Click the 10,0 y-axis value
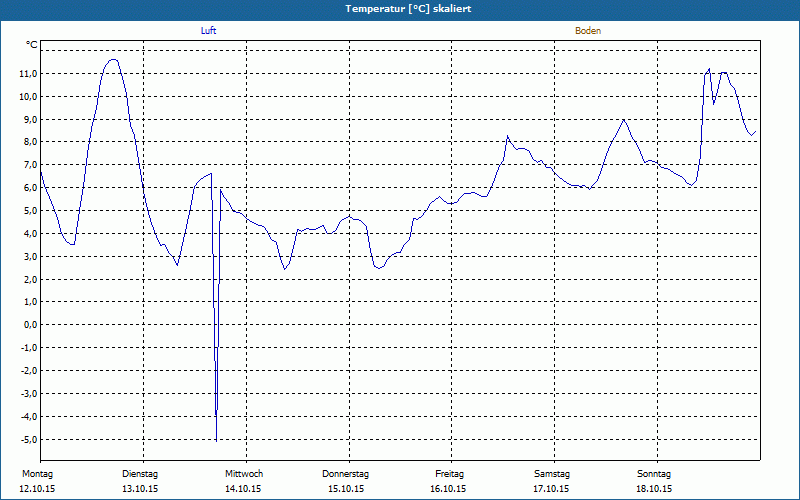Screen dimensions: 800x500 (x=29, y=97)
